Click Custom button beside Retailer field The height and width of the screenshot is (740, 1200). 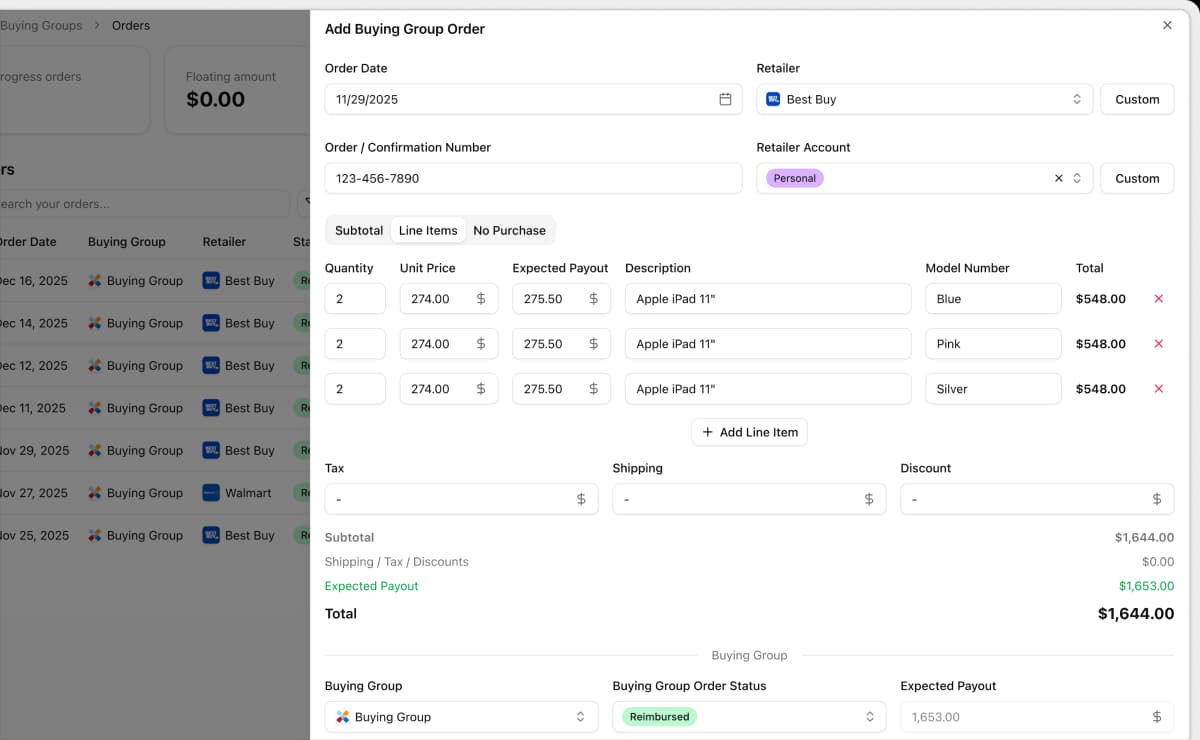pos(1137,99)
